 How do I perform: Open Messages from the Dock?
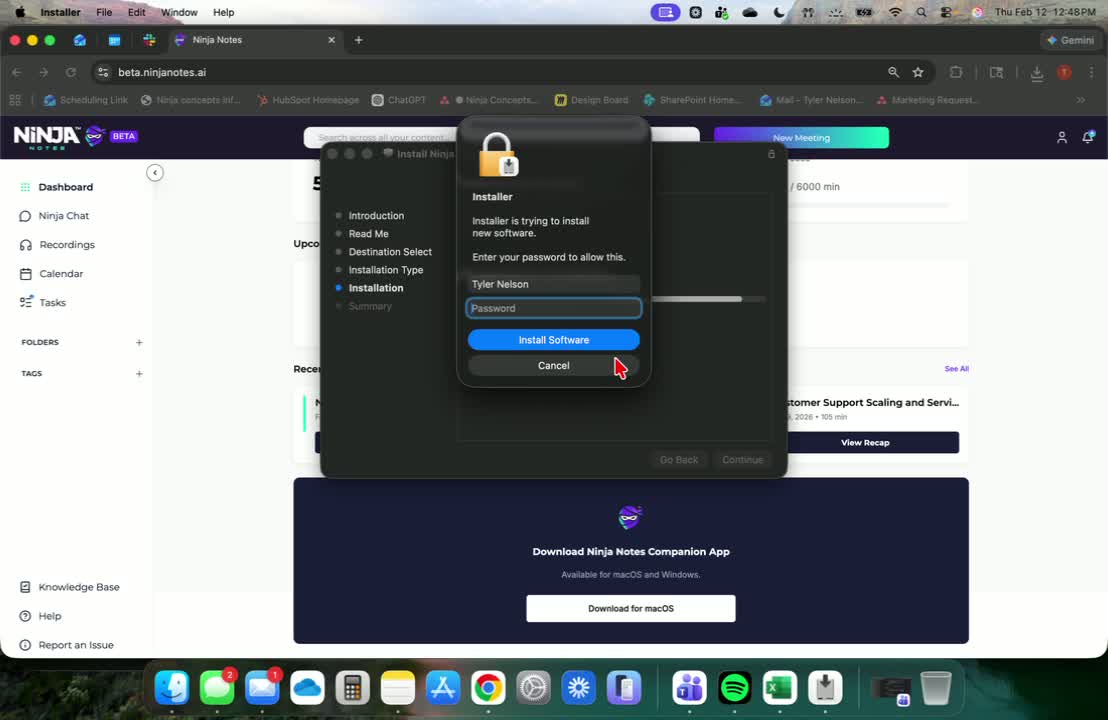[x=217, y=687]
